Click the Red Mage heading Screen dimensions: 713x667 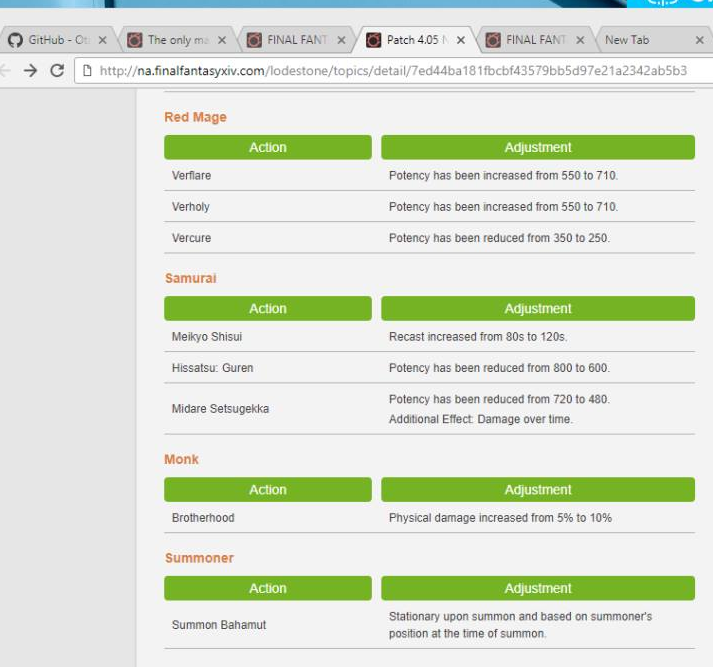tap(195, 117)
